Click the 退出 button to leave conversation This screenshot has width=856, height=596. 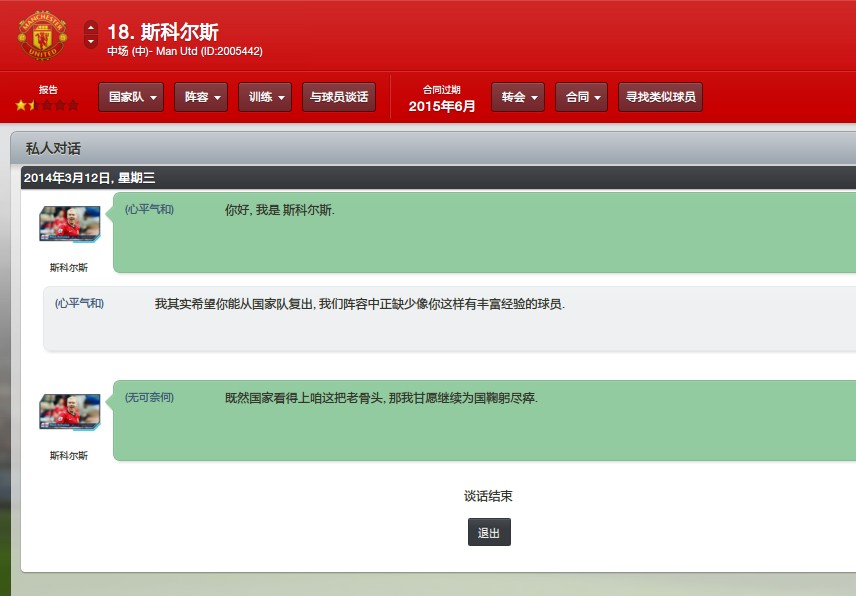tap(489, 532)
